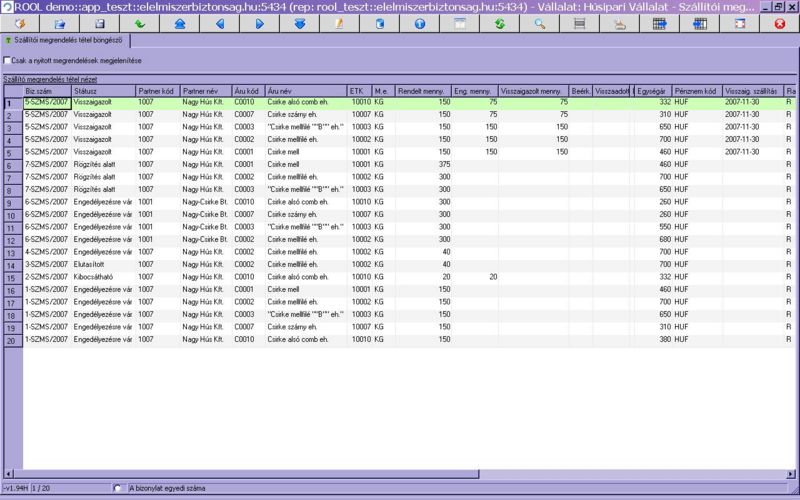Screen dimensions: 800x500
Task: Click the green refresh icon
Action: tap(499, 23)
